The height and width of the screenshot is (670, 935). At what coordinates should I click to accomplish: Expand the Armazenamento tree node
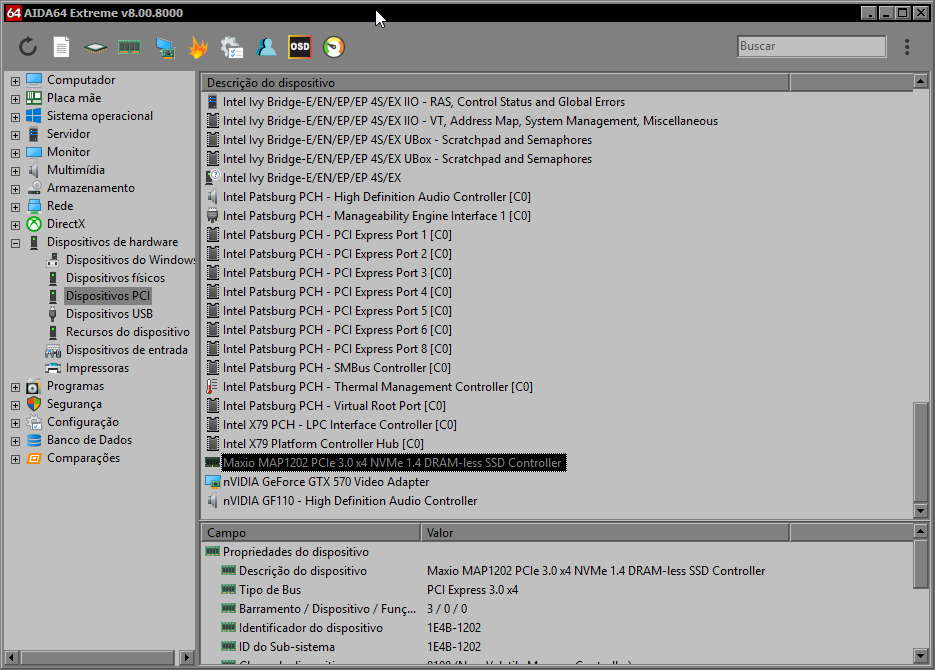tap(16, 189)
